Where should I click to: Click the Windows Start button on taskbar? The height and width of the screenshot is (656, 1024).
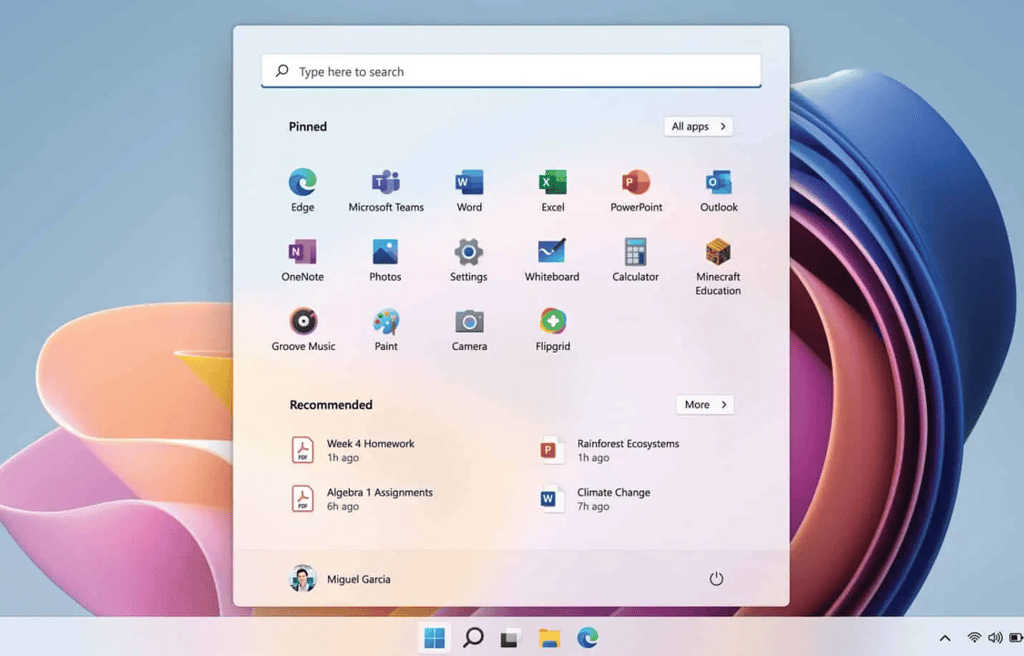(434, 638)
